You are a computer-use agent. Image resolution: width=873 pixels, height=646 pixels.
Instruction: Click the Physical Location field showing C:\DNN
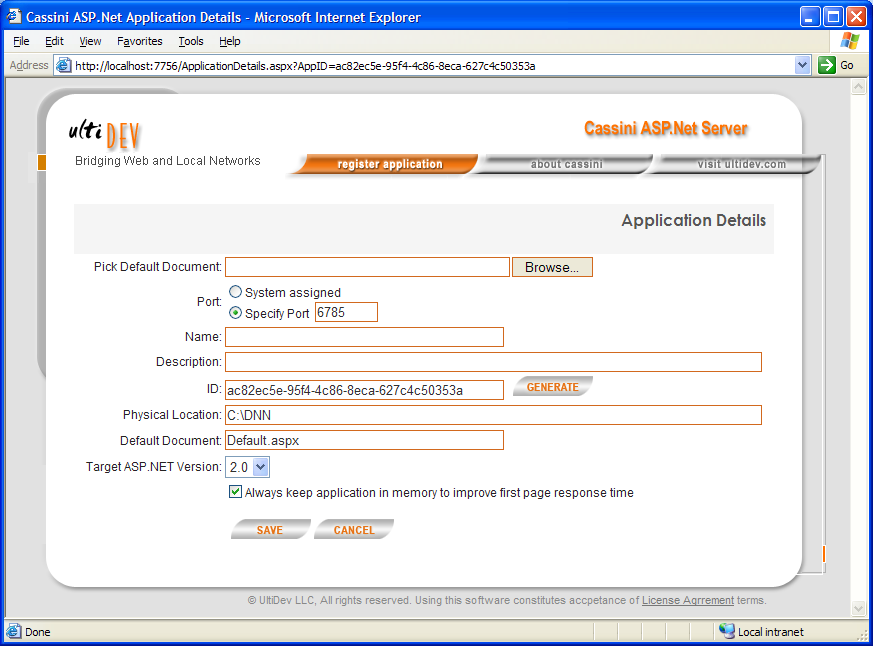[x=493, y=415]
